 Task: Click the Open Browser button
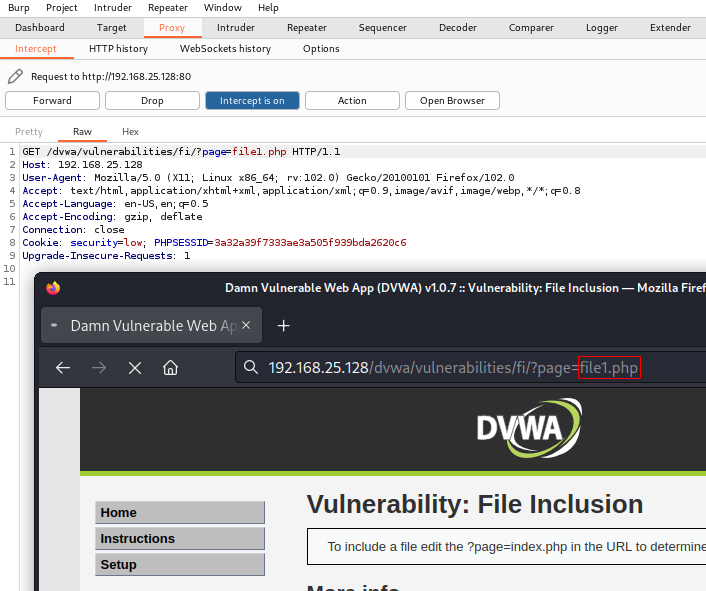(452, 100)
